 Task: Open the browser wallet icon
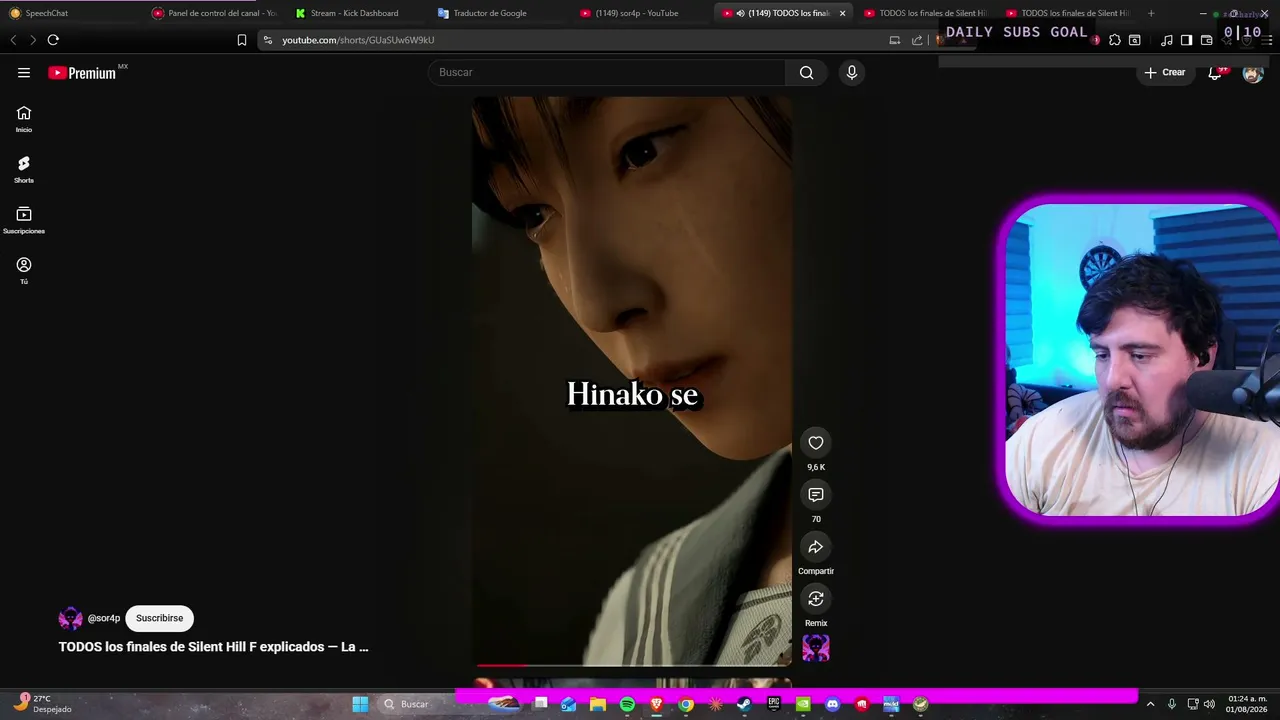click(x=1206, y=40)
